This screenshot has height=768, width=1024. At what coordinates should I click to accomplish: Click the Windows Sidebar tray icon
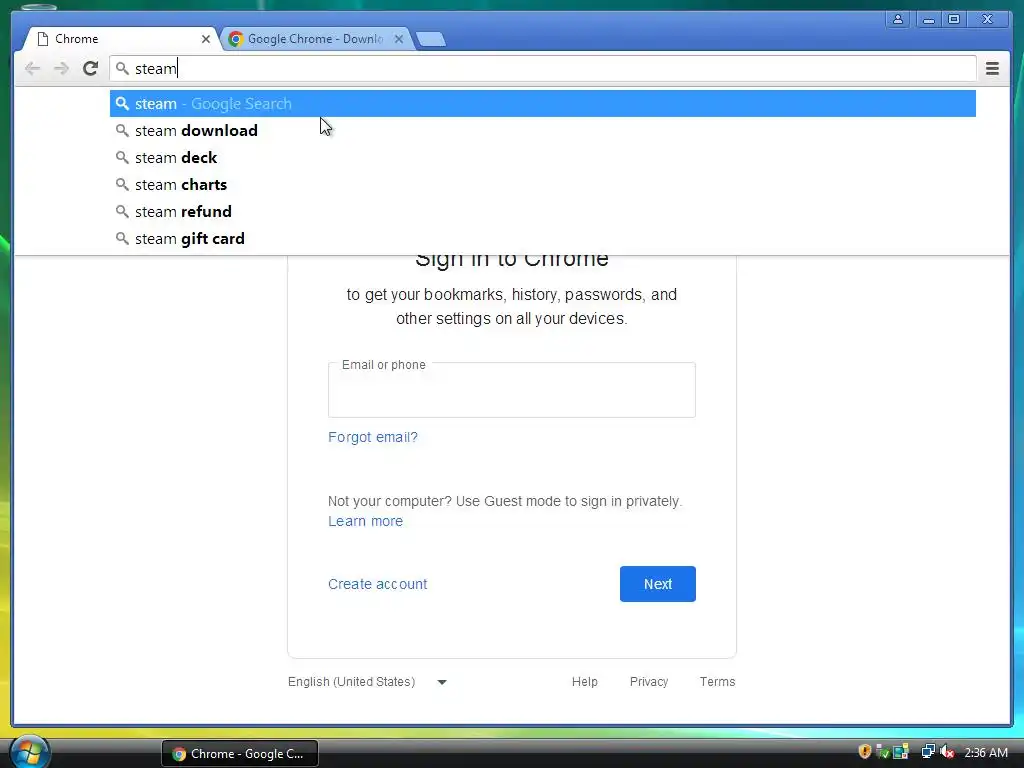[901, 752]
